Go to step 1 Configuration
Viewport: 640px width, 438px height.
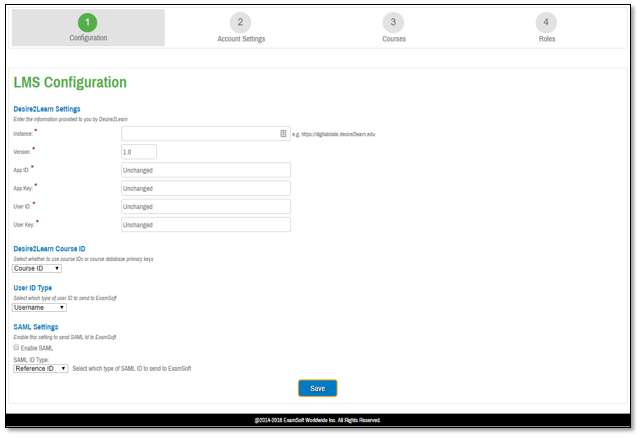point(88,28)
